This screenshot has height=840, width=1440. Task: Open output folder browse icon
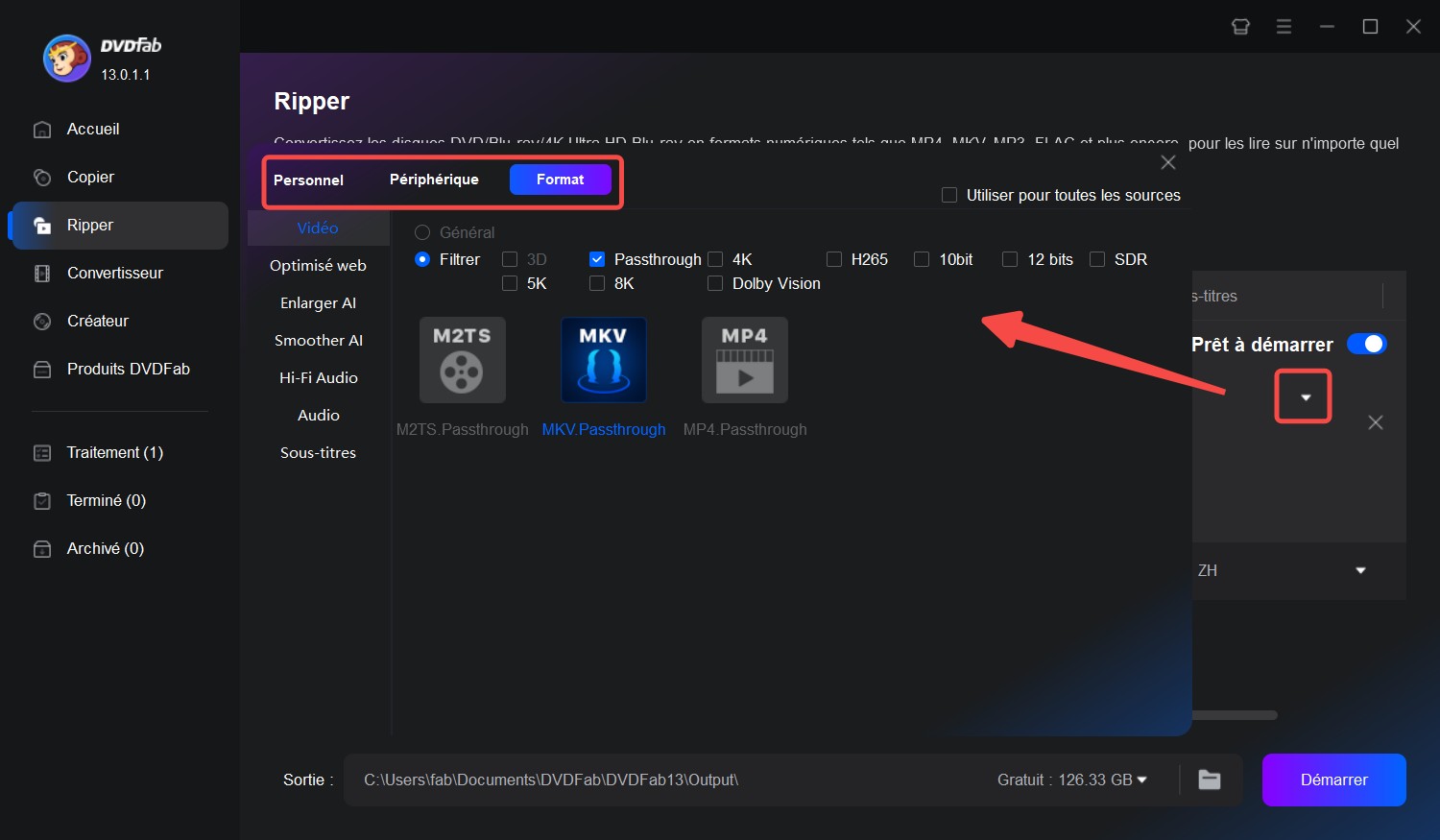(x=1210, y=780)
